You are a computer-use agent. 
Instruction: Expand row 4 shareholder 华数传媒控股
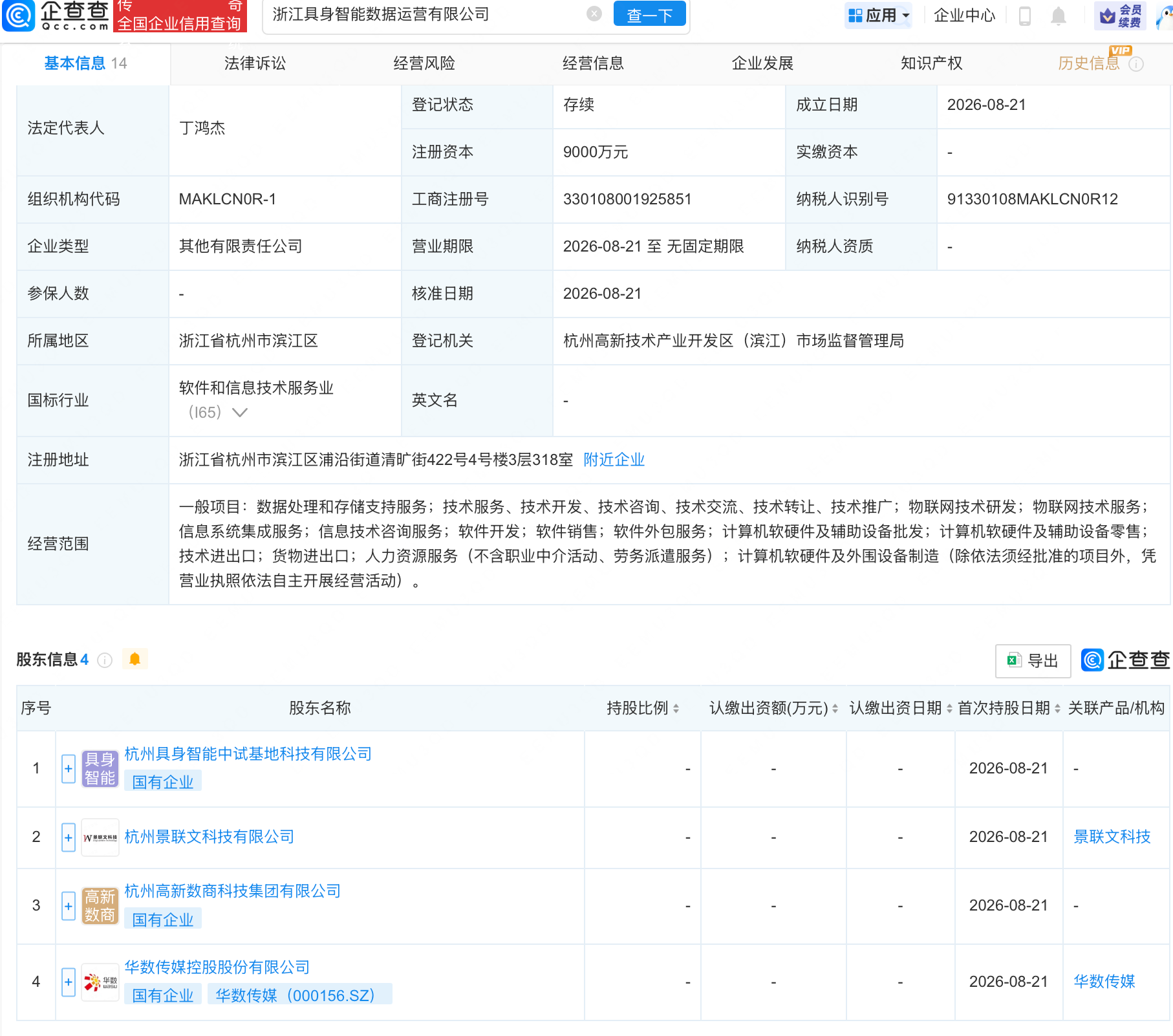tap(69, 982)
